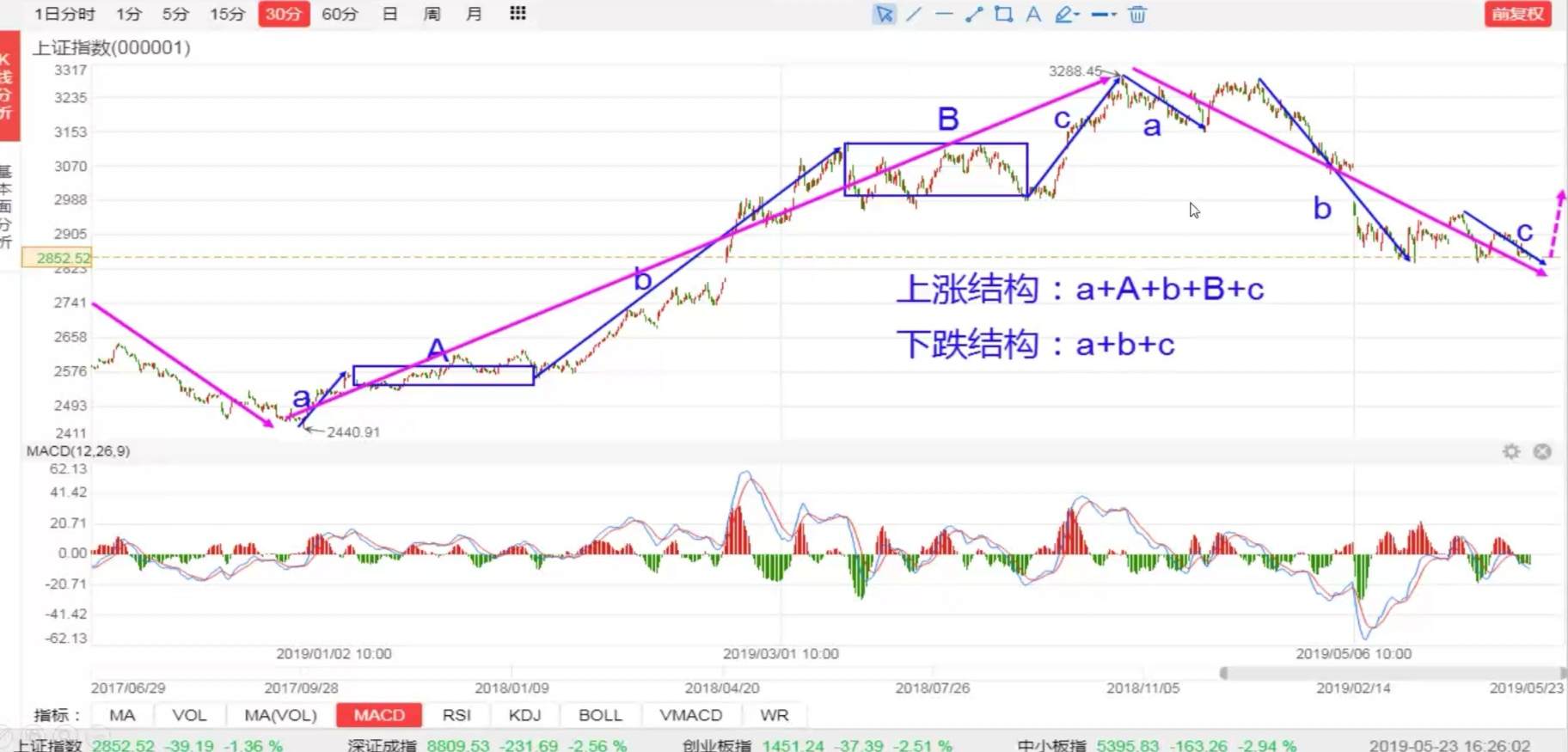Select the KDJ indicator
1568x752 pixels.
pos(524,715)
